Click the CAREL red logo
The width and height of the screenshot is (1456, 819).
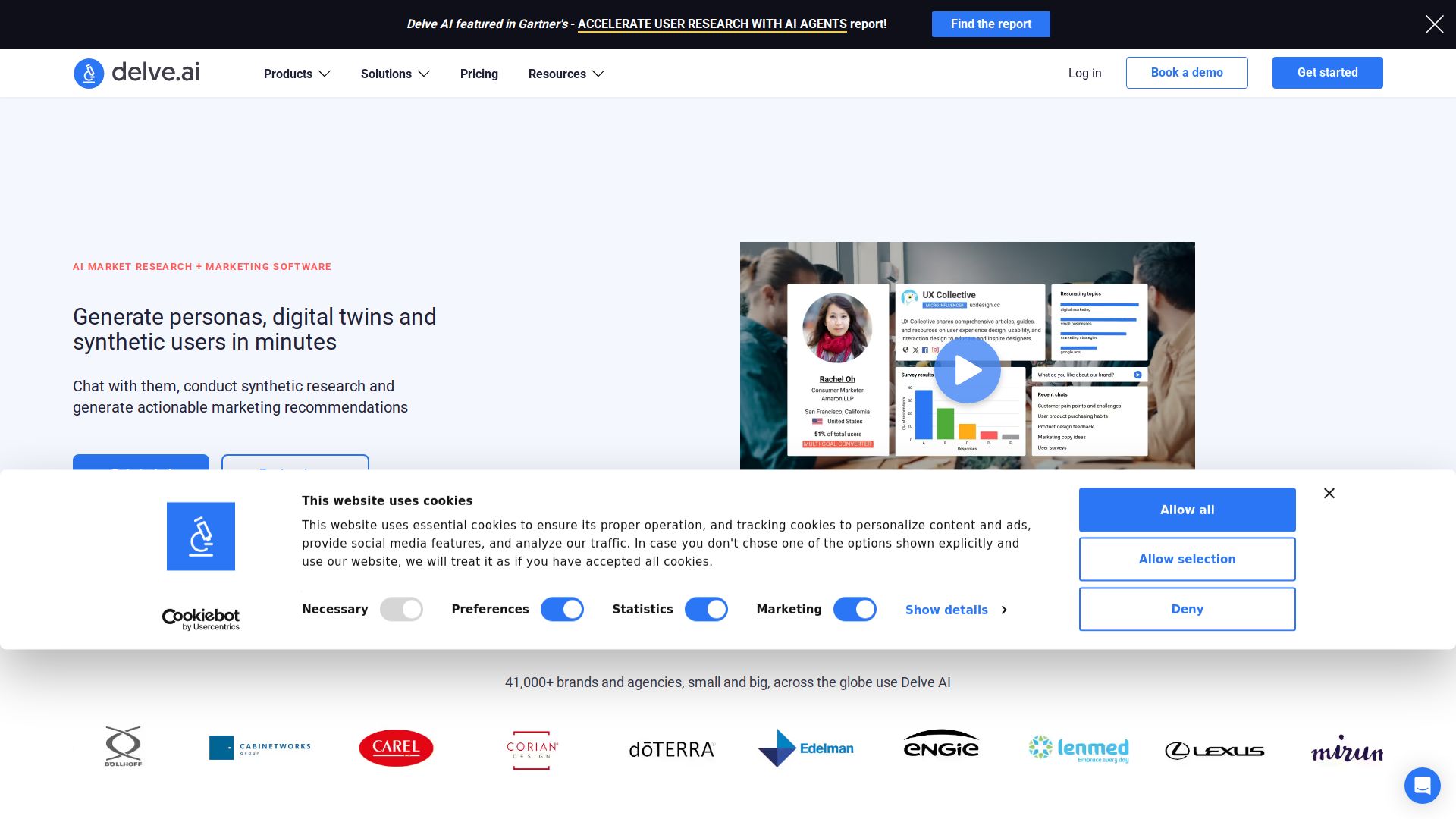[396, 748]
